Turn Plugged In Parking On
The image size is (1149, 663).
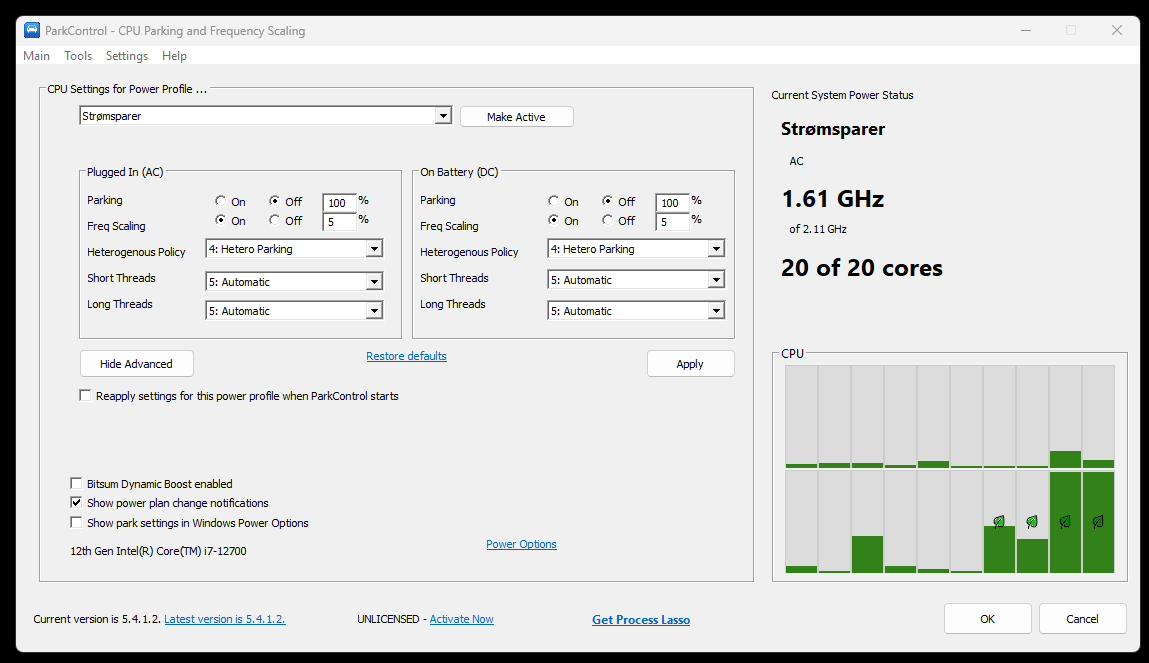click(x=221, y=201)
